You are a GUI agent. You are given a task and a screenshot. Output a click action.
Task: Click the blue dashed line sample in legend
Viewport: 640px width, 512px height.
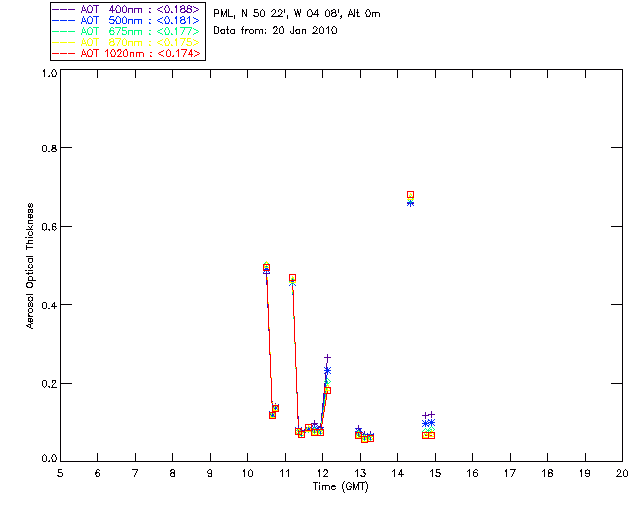(x=64, y=20)
